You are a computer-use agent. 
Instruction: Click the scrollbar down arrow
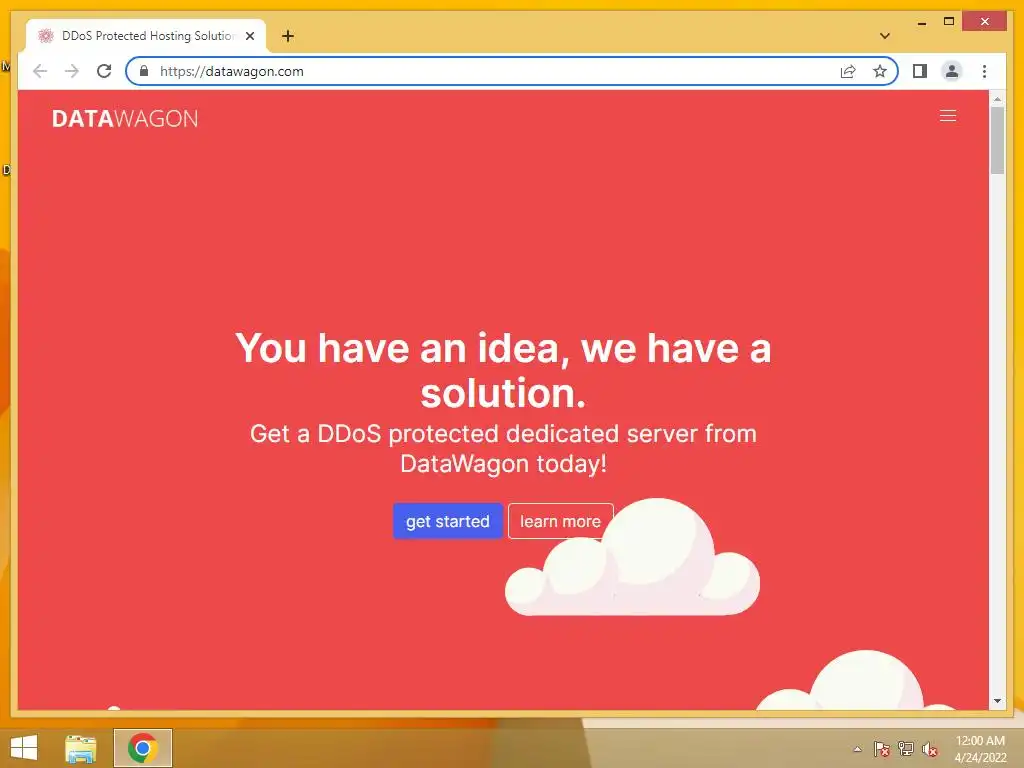[997, 701]
